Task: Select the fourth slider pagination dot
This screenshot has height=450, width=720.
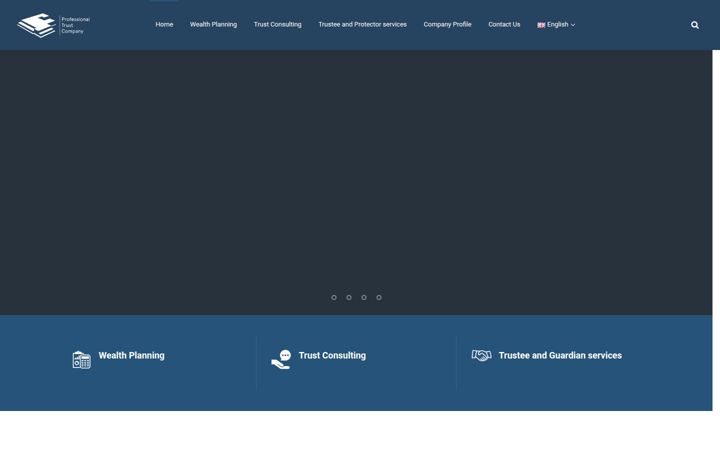Action: pyautogui.click(x=379, y=298)
